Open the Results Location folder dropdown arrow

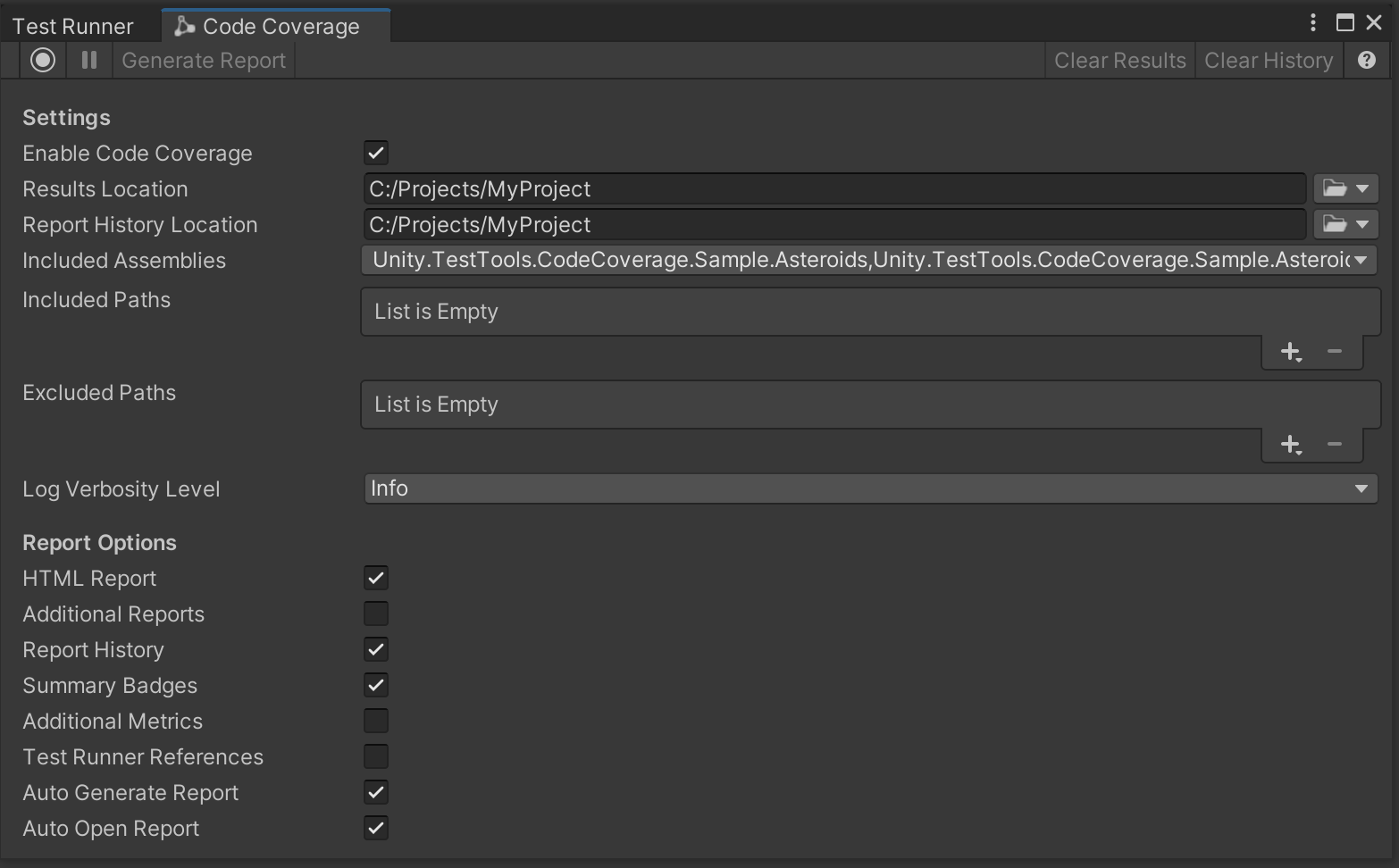click(1361, 188)
